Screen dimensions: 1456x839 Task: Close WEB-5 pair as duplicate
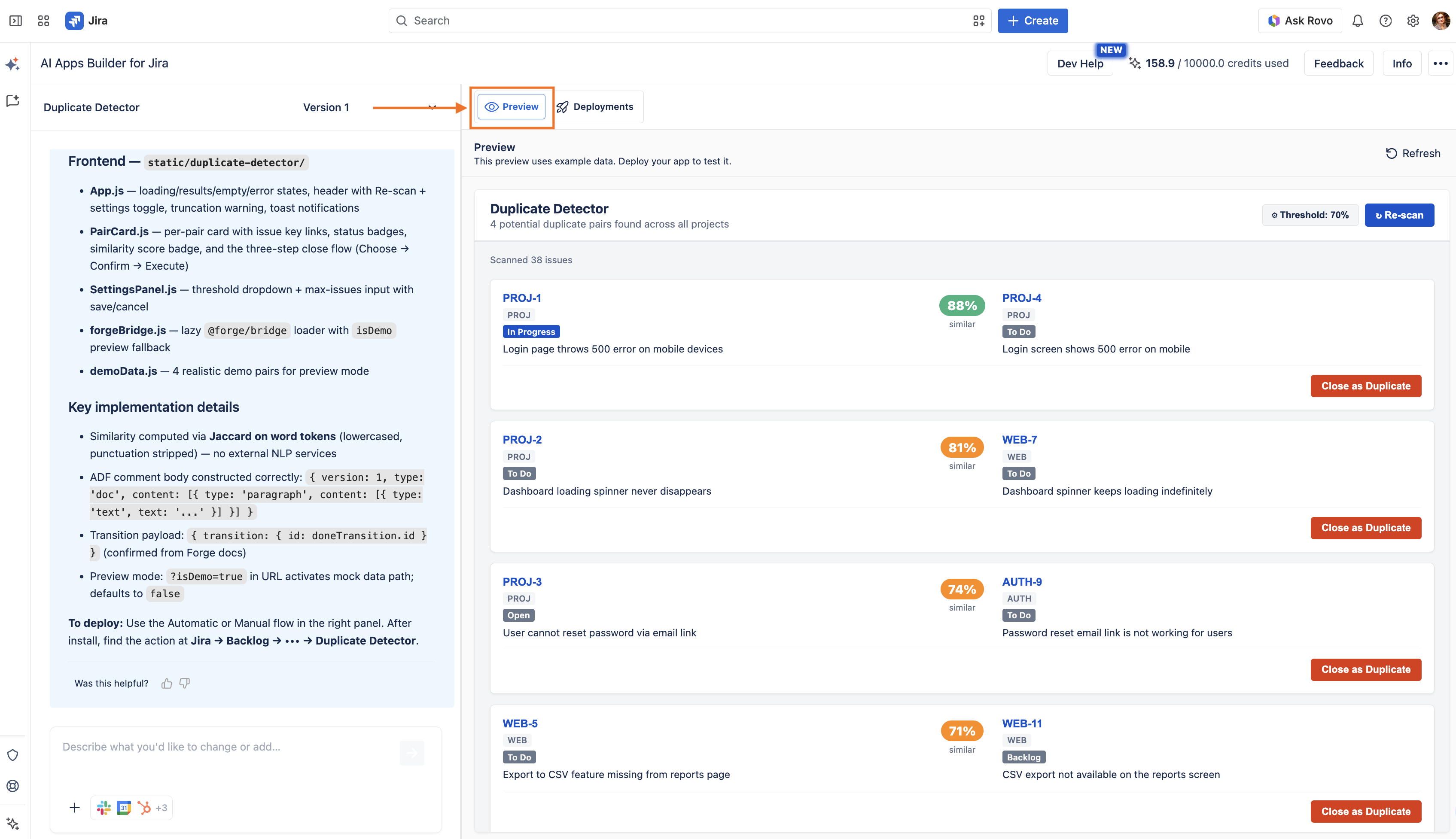coord(1365,812)
